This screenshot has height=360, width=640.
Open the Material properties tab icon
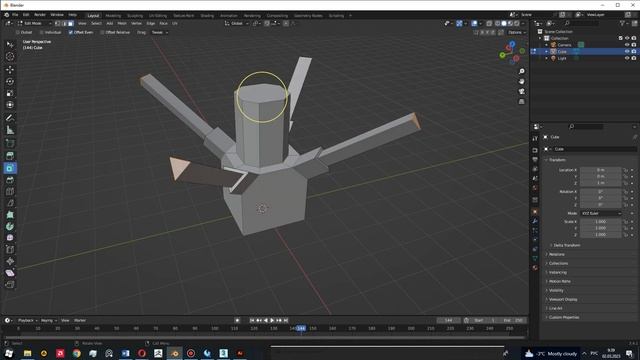point(535,268)
